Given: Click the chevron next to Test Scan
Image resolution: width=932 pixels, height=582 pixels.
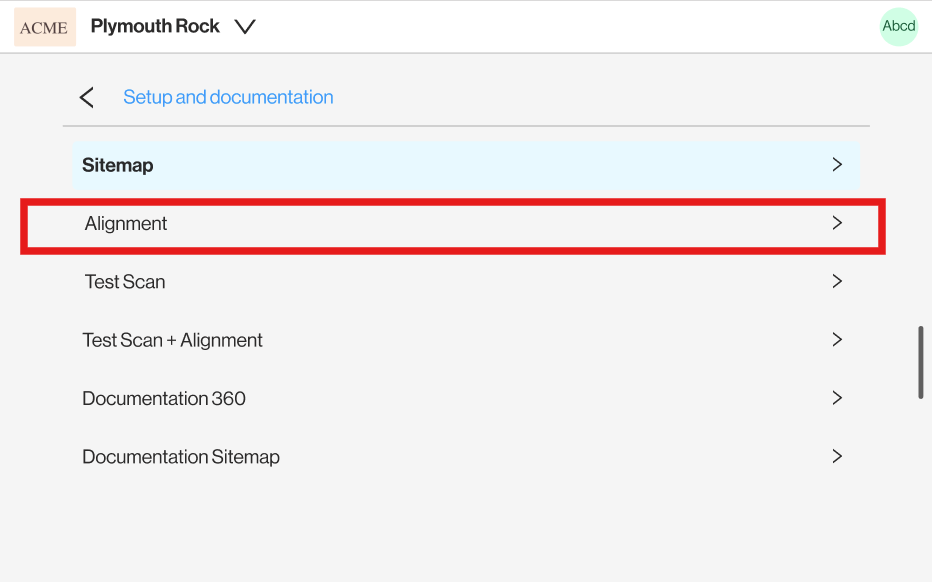Looking at the screenshot, I should [x=837, y=281].
